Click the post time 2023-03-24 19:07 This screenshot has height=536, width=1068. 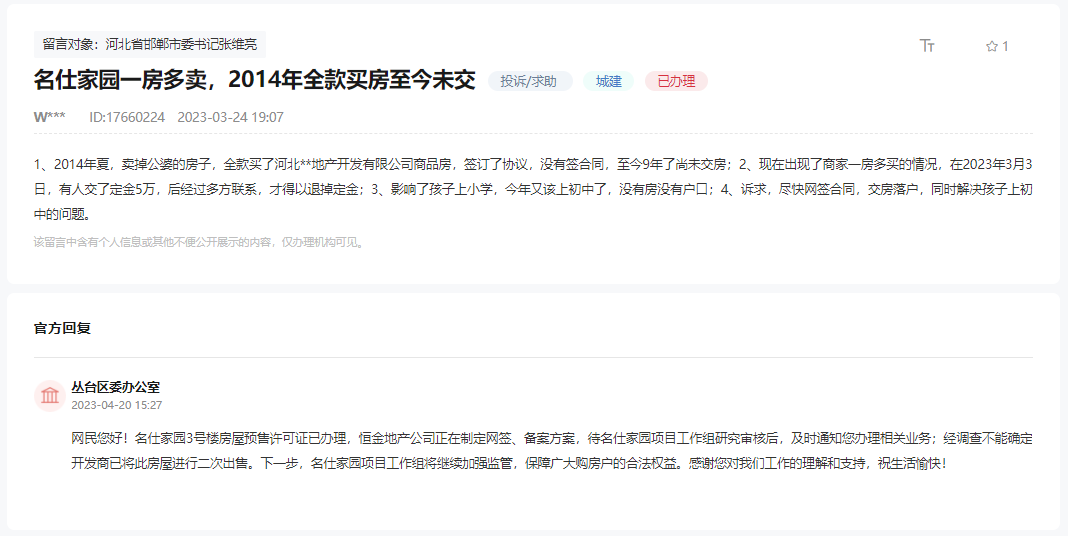[x=230, y=117]
